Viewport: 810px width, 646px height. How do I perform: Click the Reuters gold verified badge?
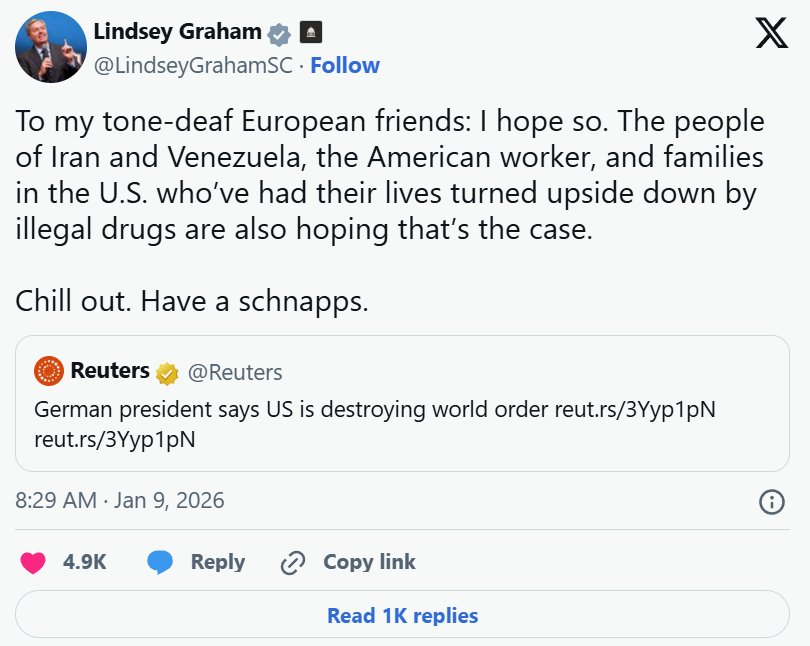[167, 373]
